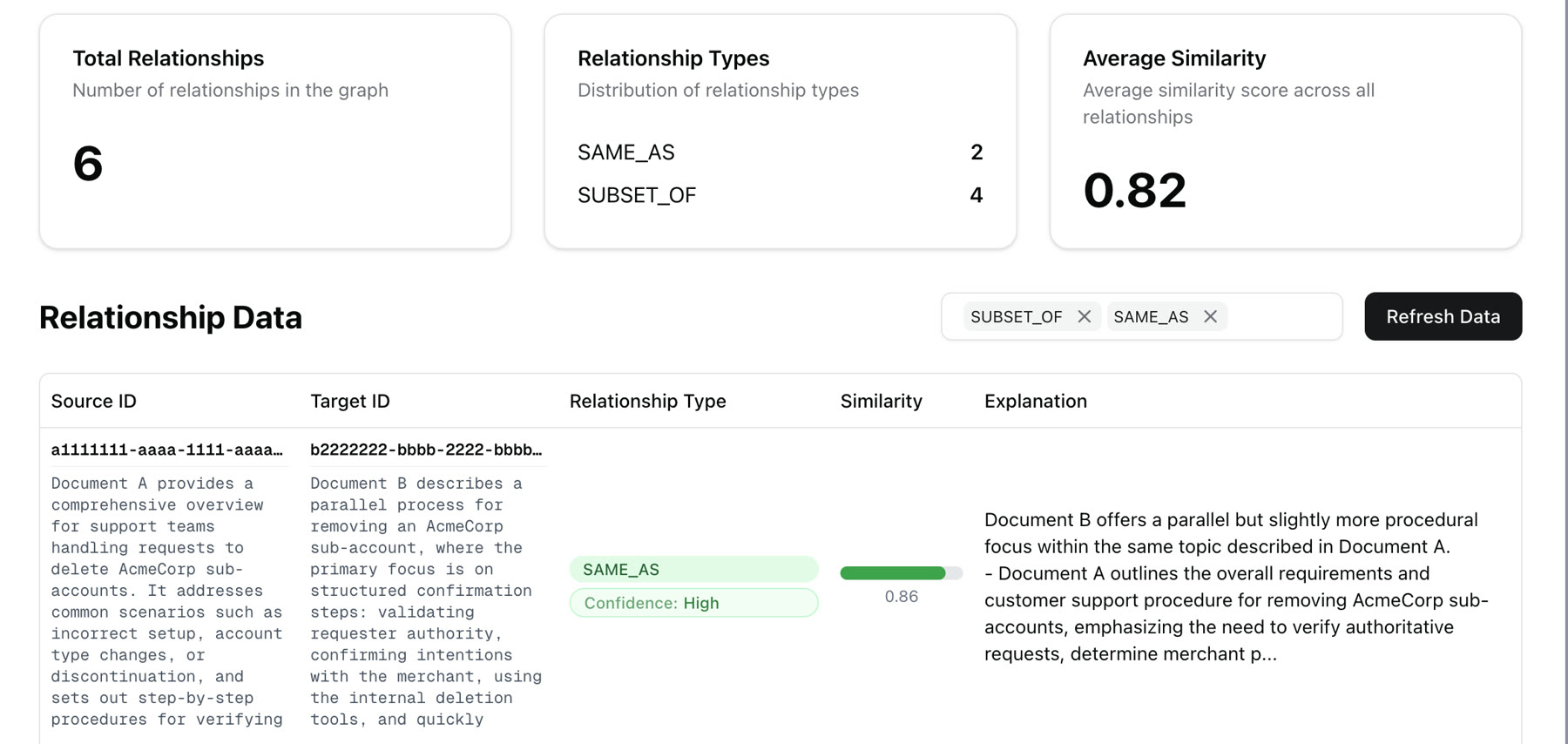This screenshot has height=744, width=1568.
Task: Click the Average Similarity value 0.82
Action: 1134,190
